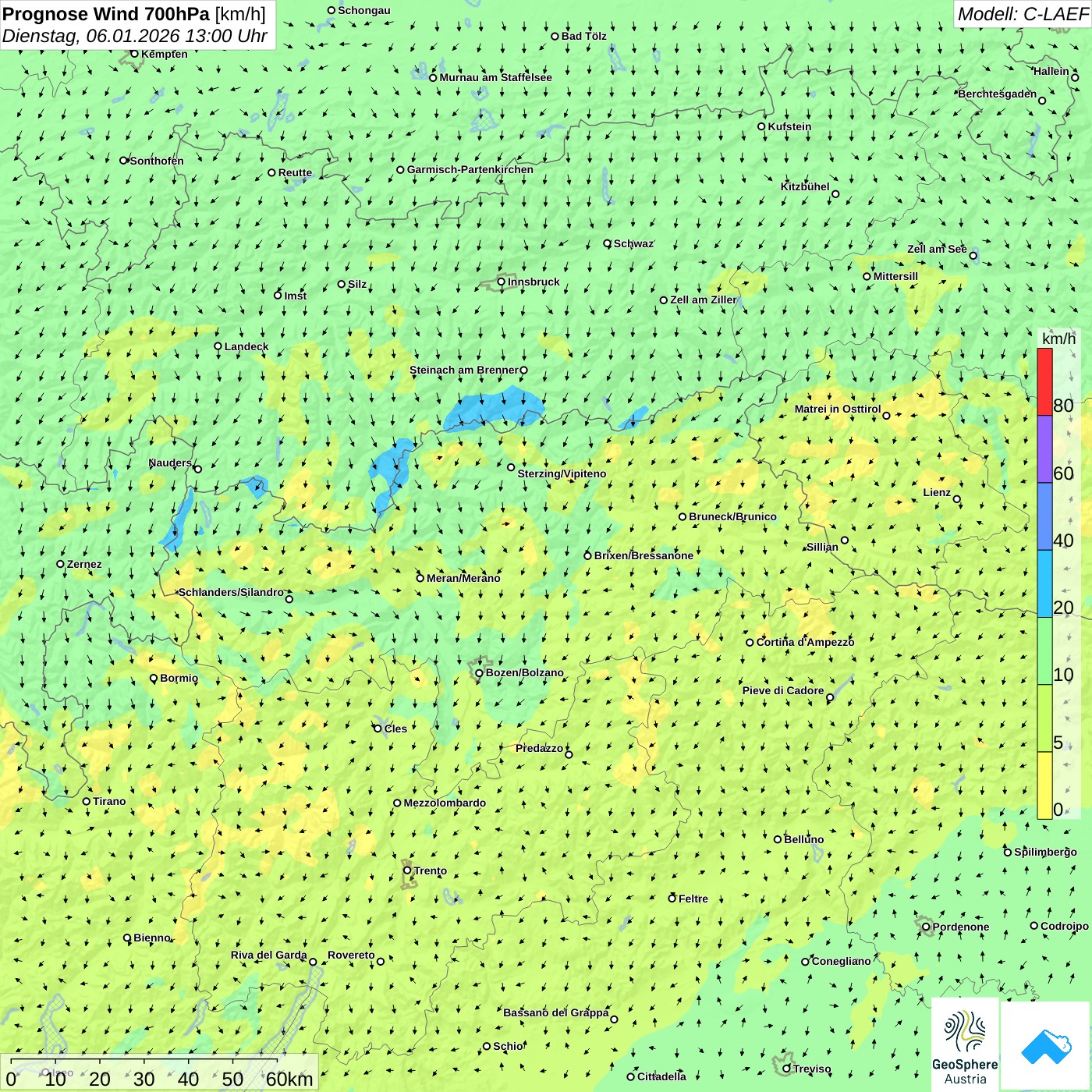Click the Innsbruck city label

(534, 282)
